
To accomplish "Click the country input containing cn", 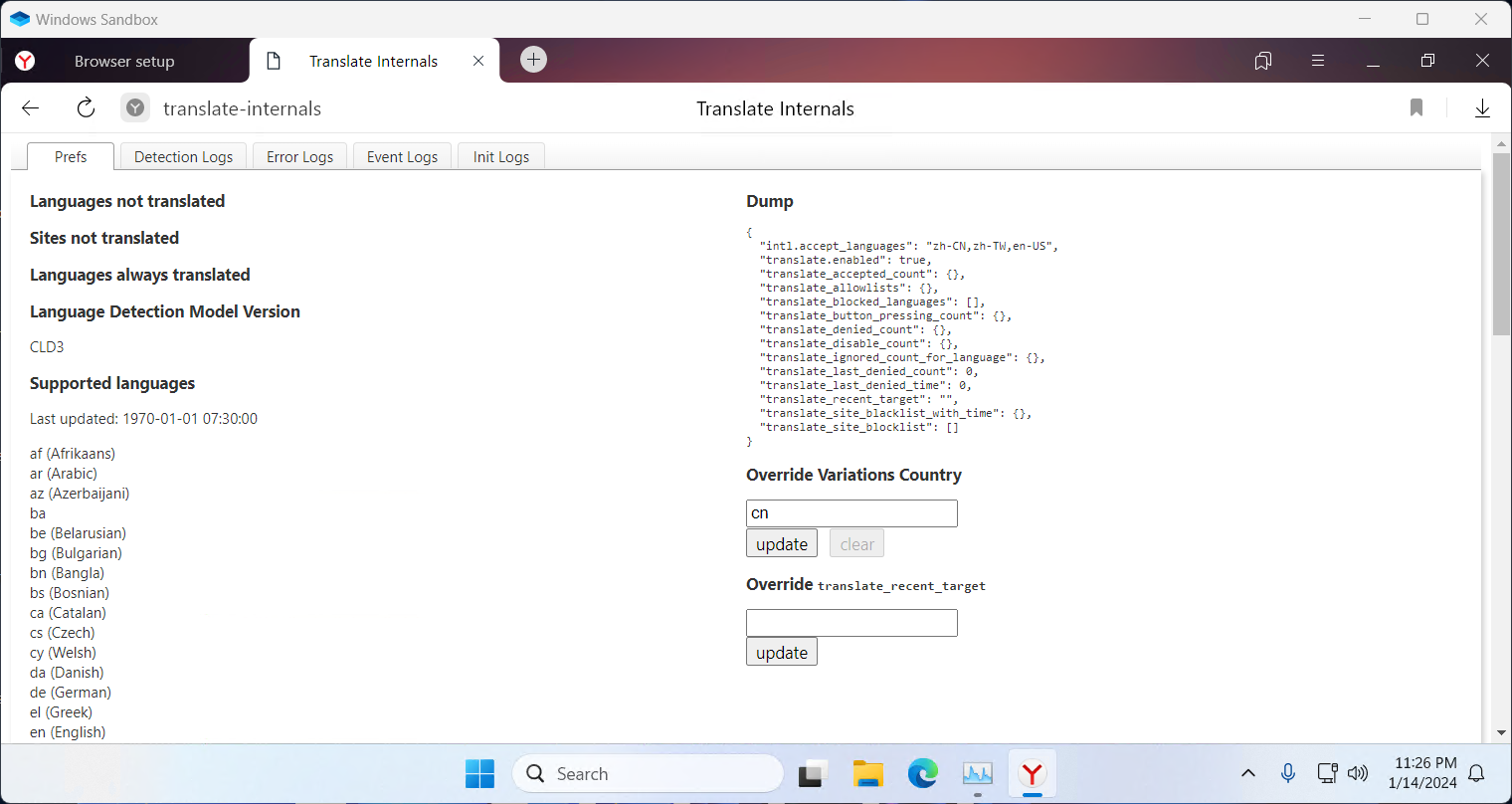I will pyautogui.click(x=851, y=512).
